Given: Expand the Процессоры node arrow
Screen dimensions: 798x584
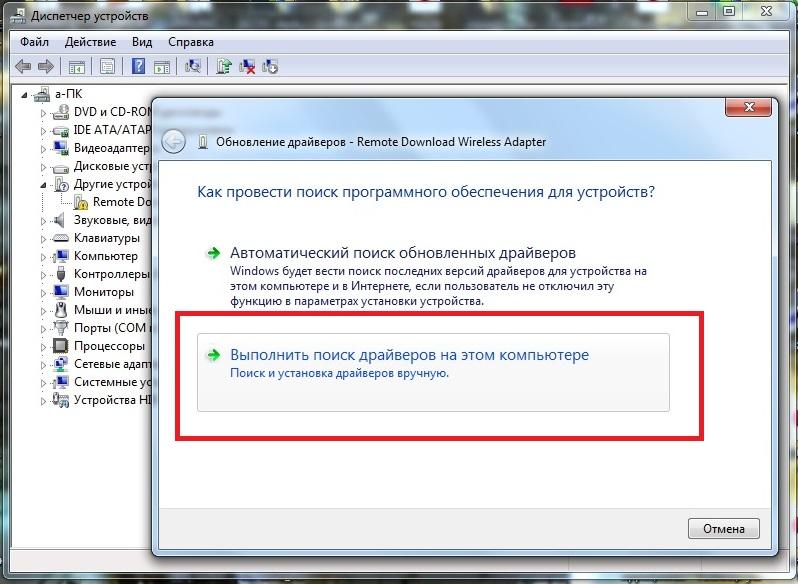Looking at the screenshot, I should pos(44,347).
